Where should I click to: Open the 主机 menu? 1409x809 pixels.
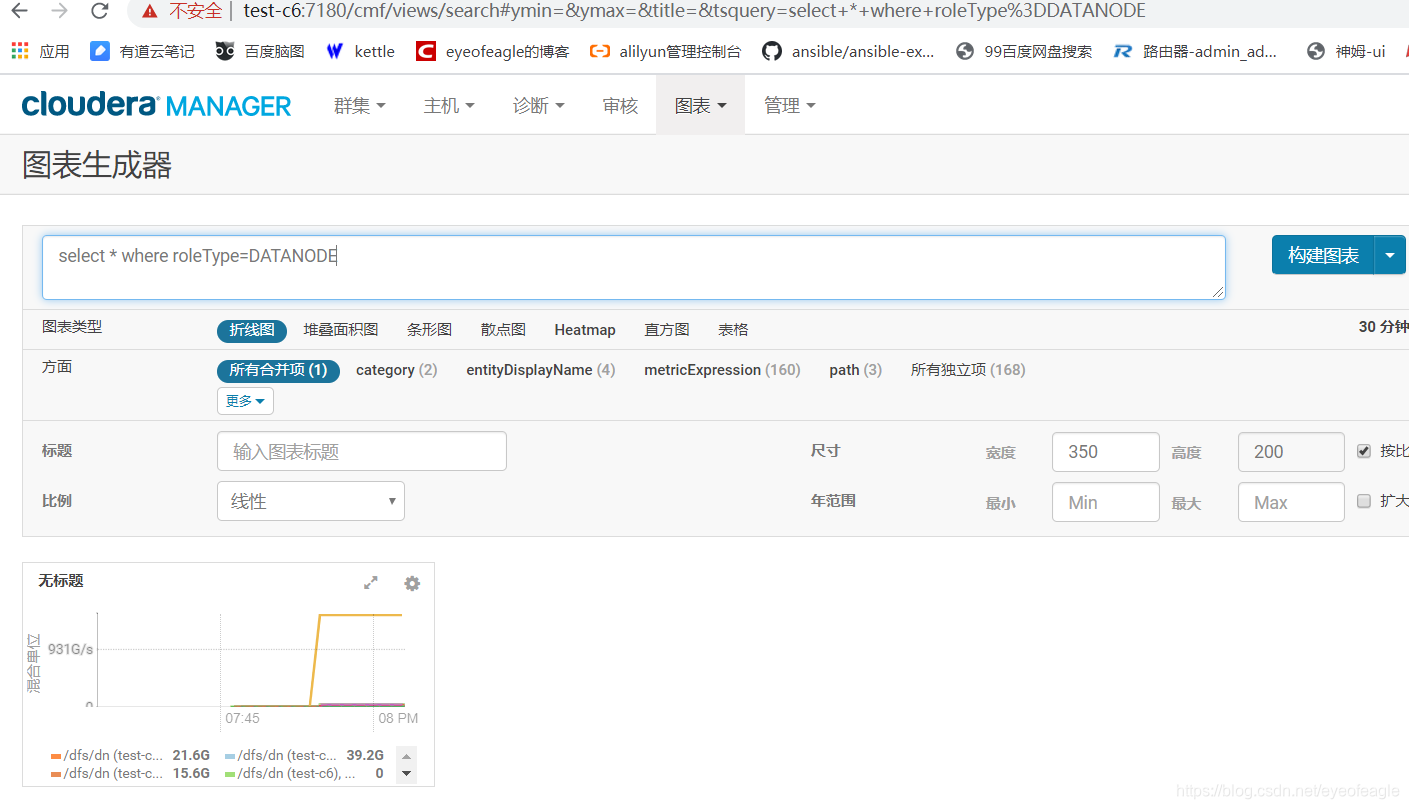[x=449, y=105]
